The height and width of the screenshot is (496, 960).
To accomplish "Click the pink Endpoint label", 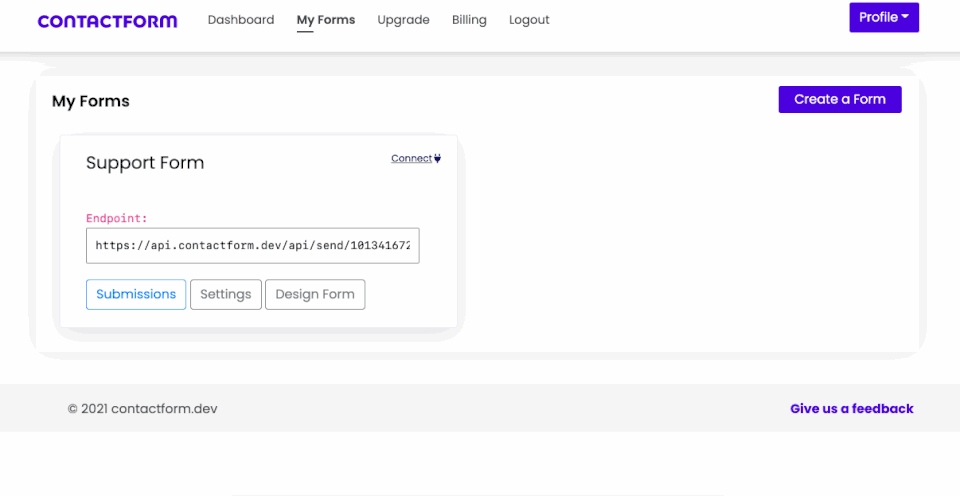I will [x=117, y=218].
